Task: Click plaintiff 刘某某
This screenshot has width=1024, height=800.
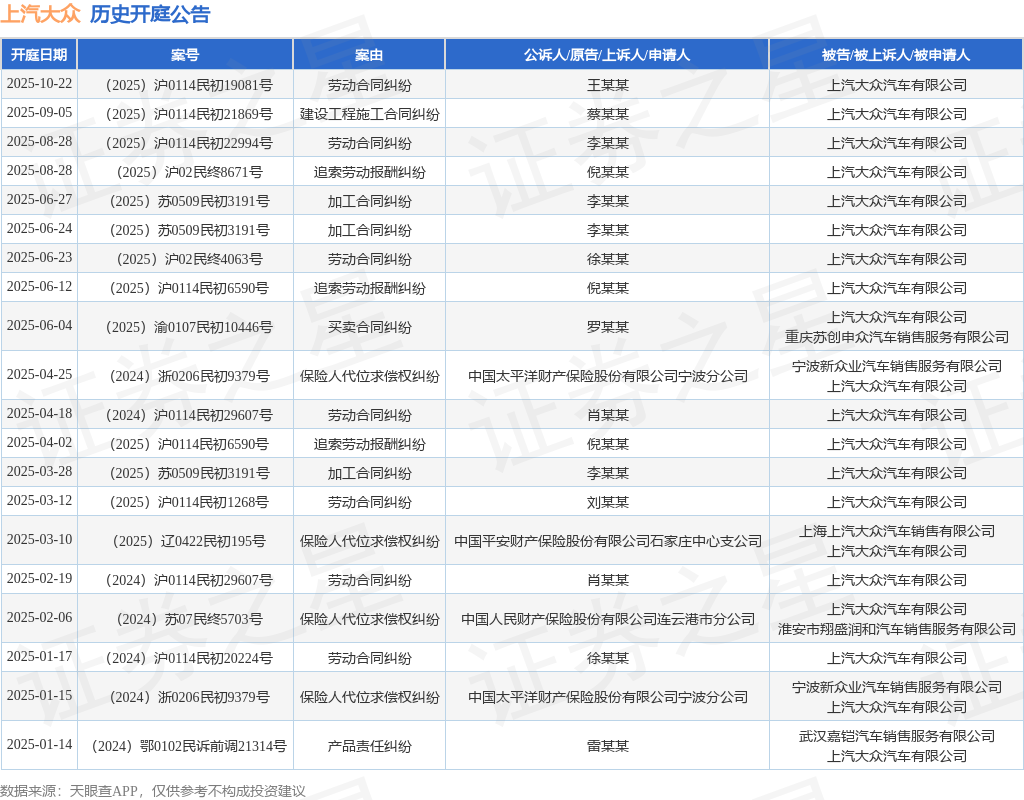Action: [x=607, y=502]
